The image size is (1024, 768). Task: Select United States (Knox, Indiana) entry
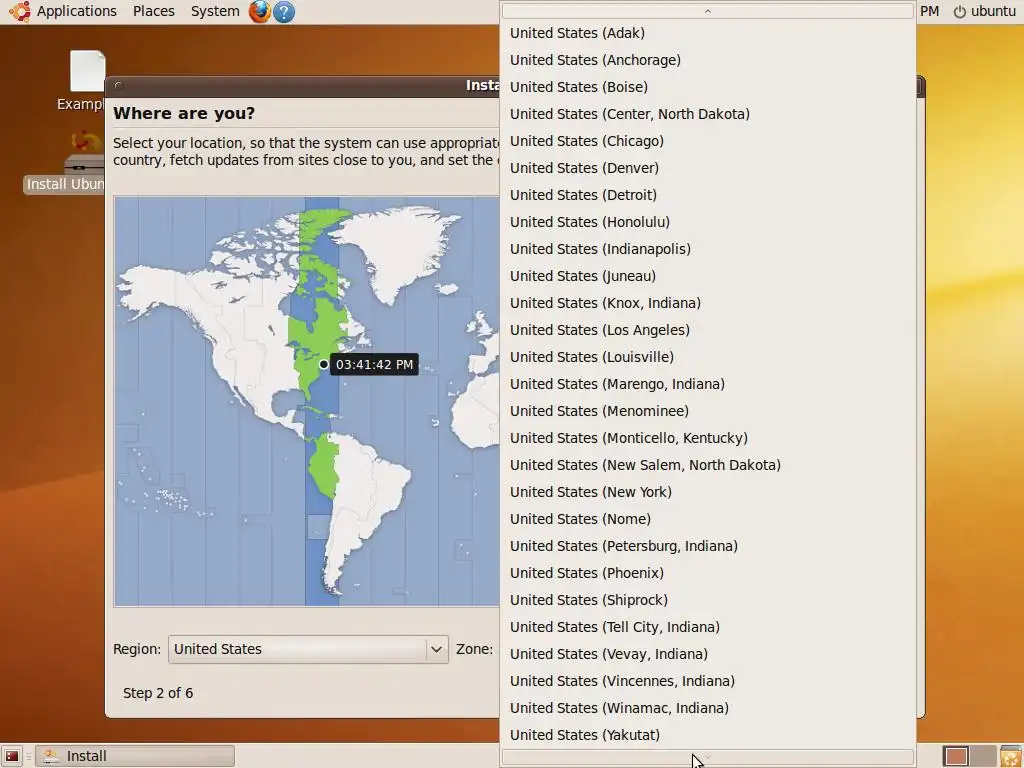coord(707,303)
